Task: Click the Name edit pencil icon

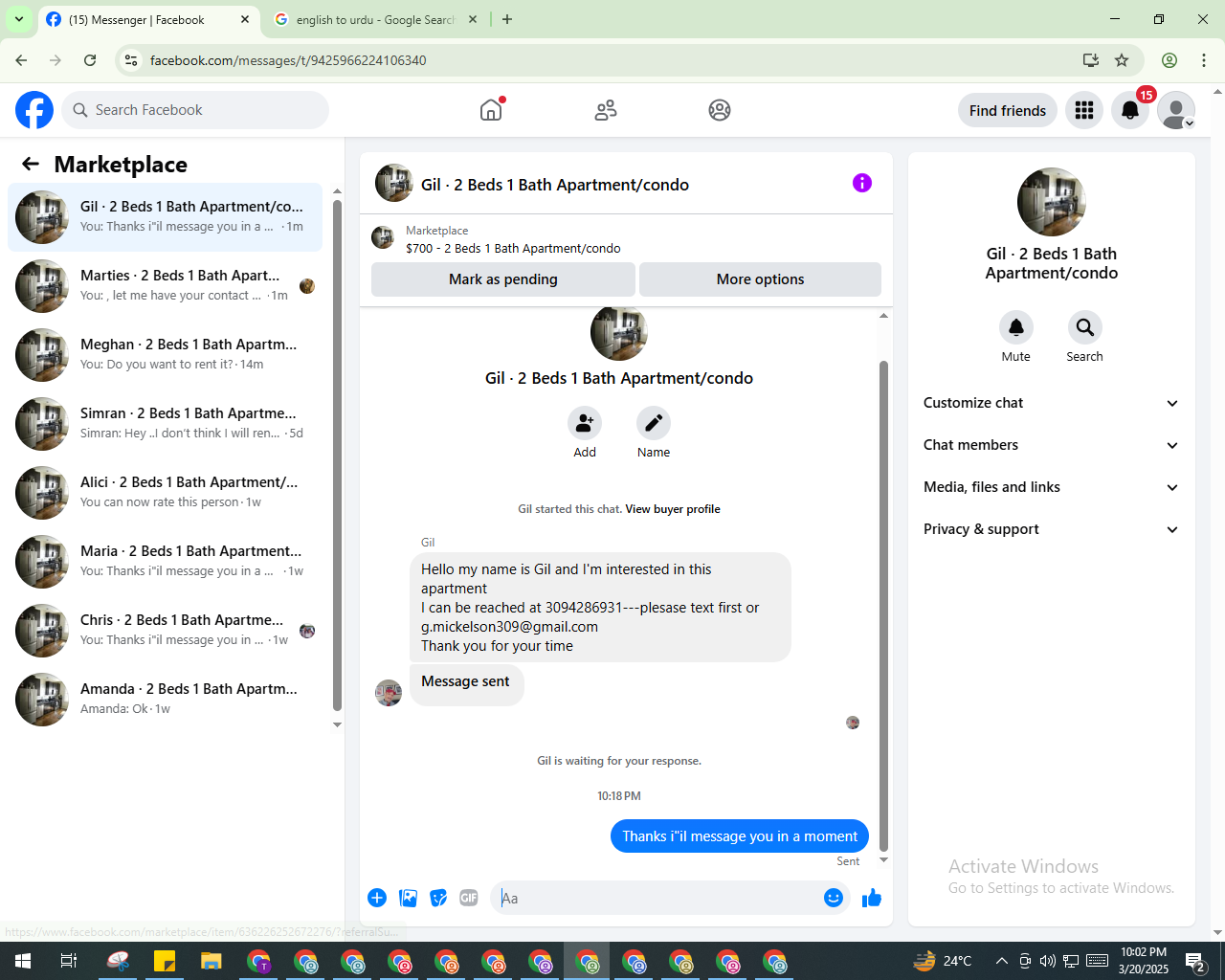Action: [654, 423]
